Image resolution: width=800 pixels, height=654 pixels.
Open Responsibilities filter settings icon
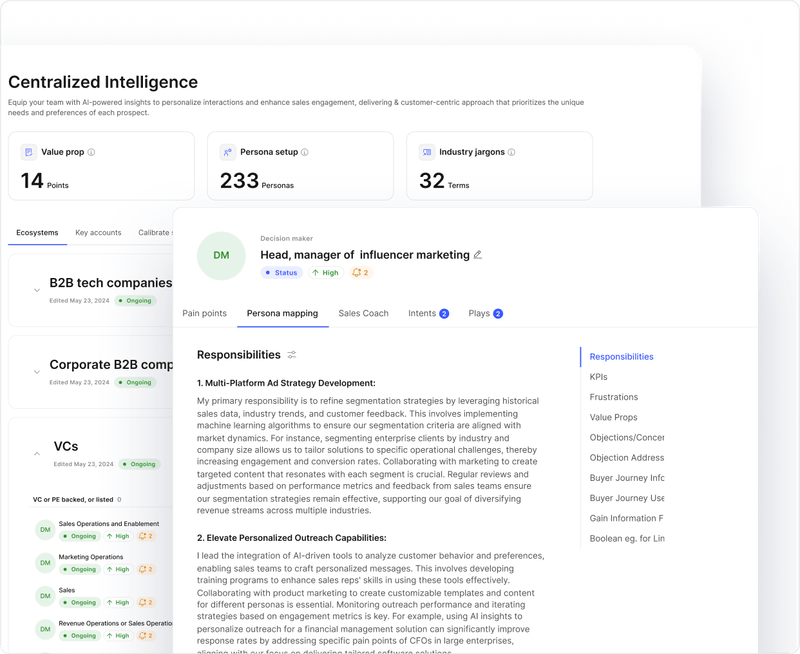pos(292,355)
